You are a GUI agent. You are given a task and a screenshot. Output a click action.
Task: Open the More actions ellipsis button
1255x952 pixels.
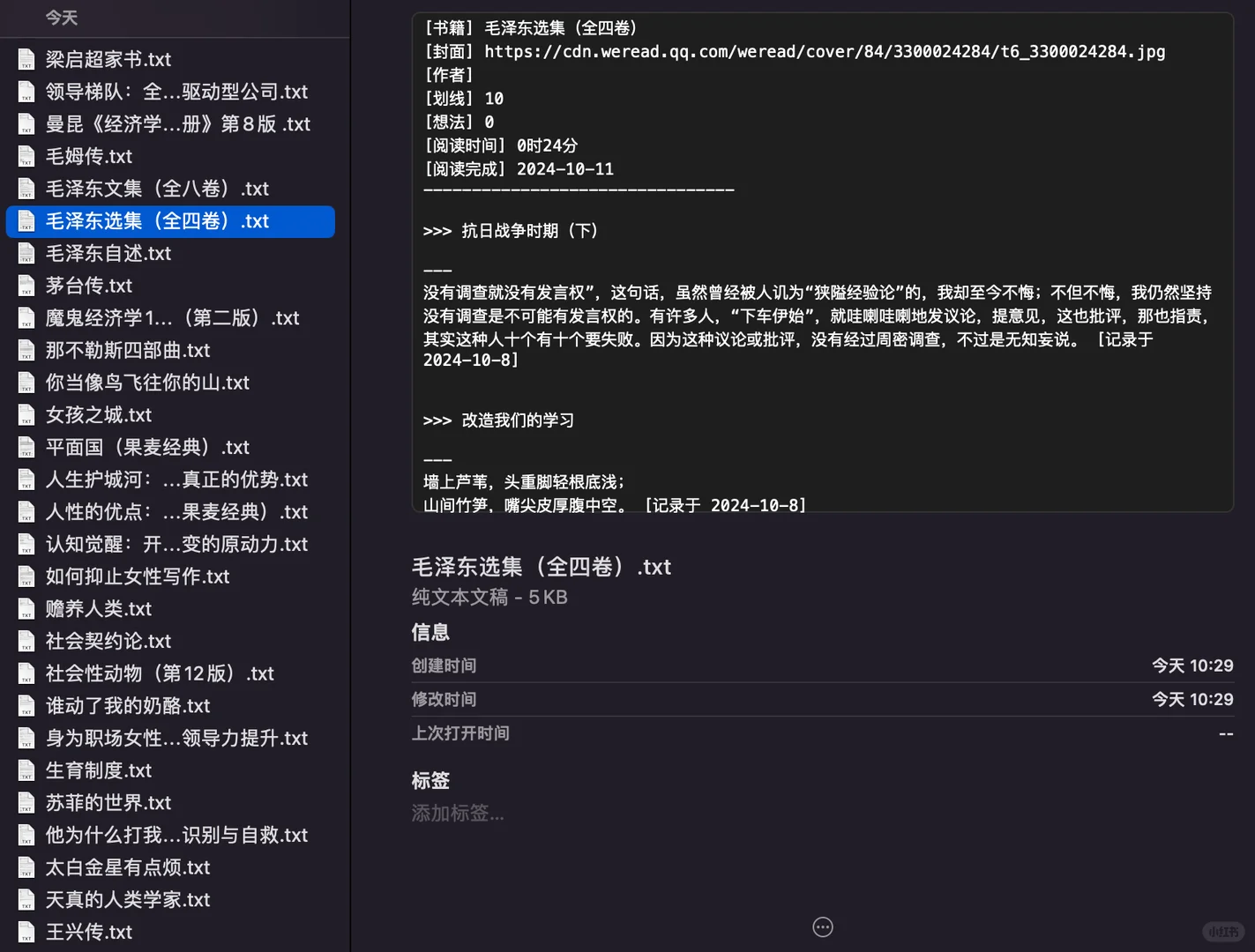tap(822, 926)
